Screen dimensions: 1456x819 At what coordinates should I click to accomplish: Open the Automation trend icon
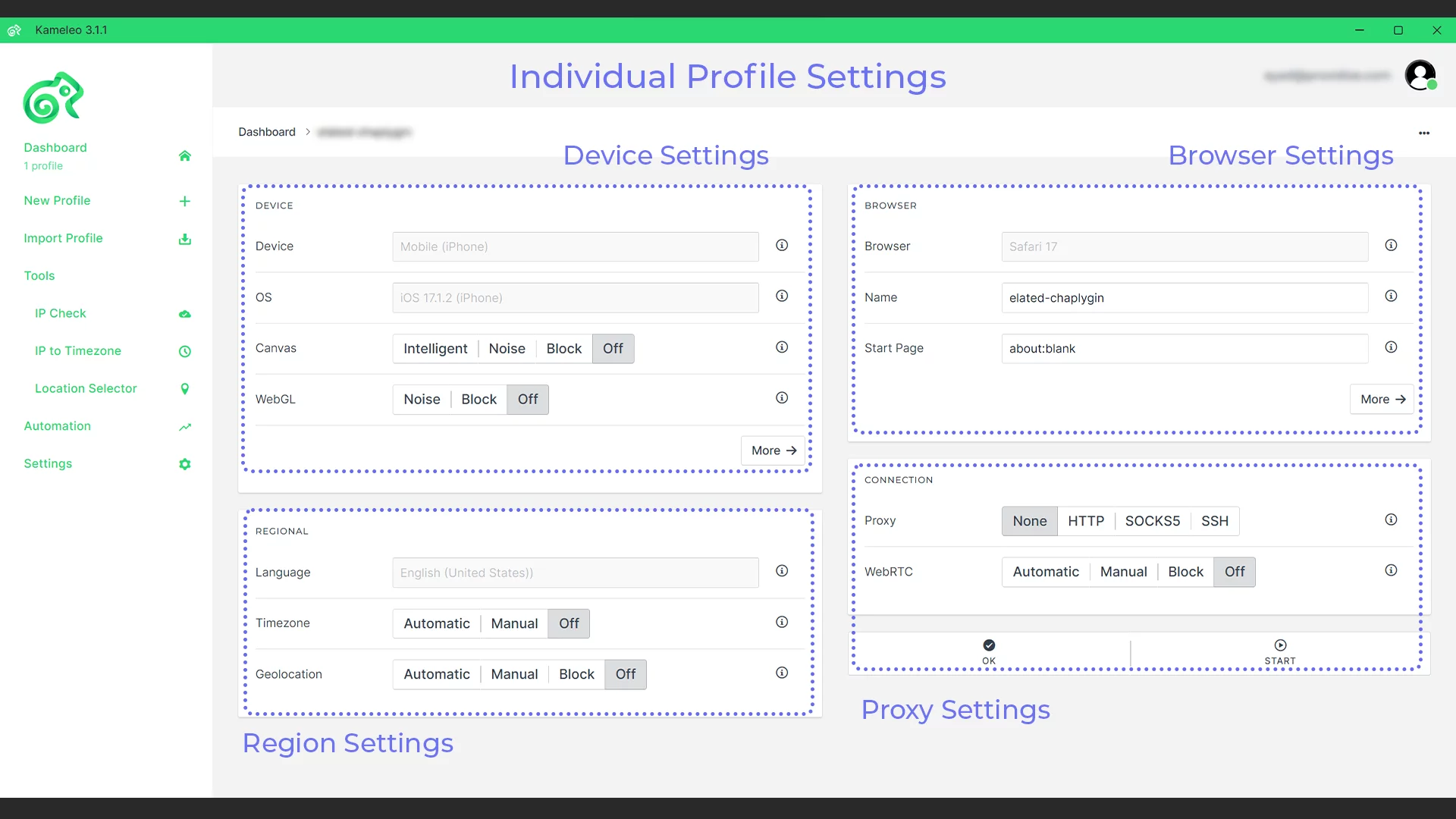185,426
